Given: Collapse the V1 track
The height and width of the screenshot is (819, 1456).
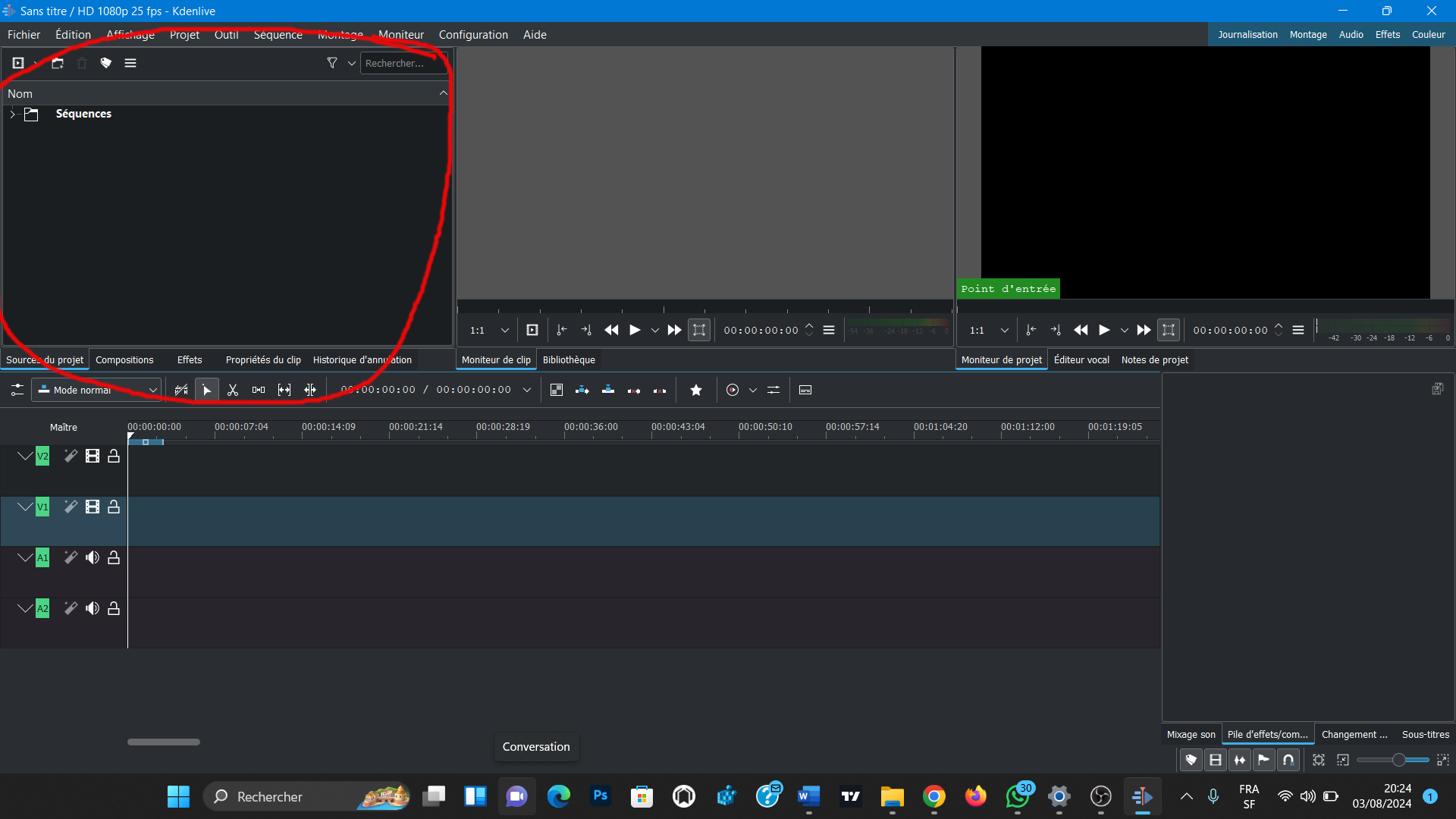Looking at the screenshot, I should click(25, 507).
